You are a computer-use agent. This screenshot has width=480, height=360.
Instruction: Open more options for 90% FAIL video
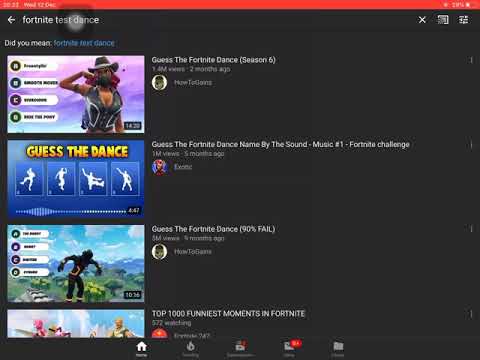pyautogui.click(x=471, y=229)
